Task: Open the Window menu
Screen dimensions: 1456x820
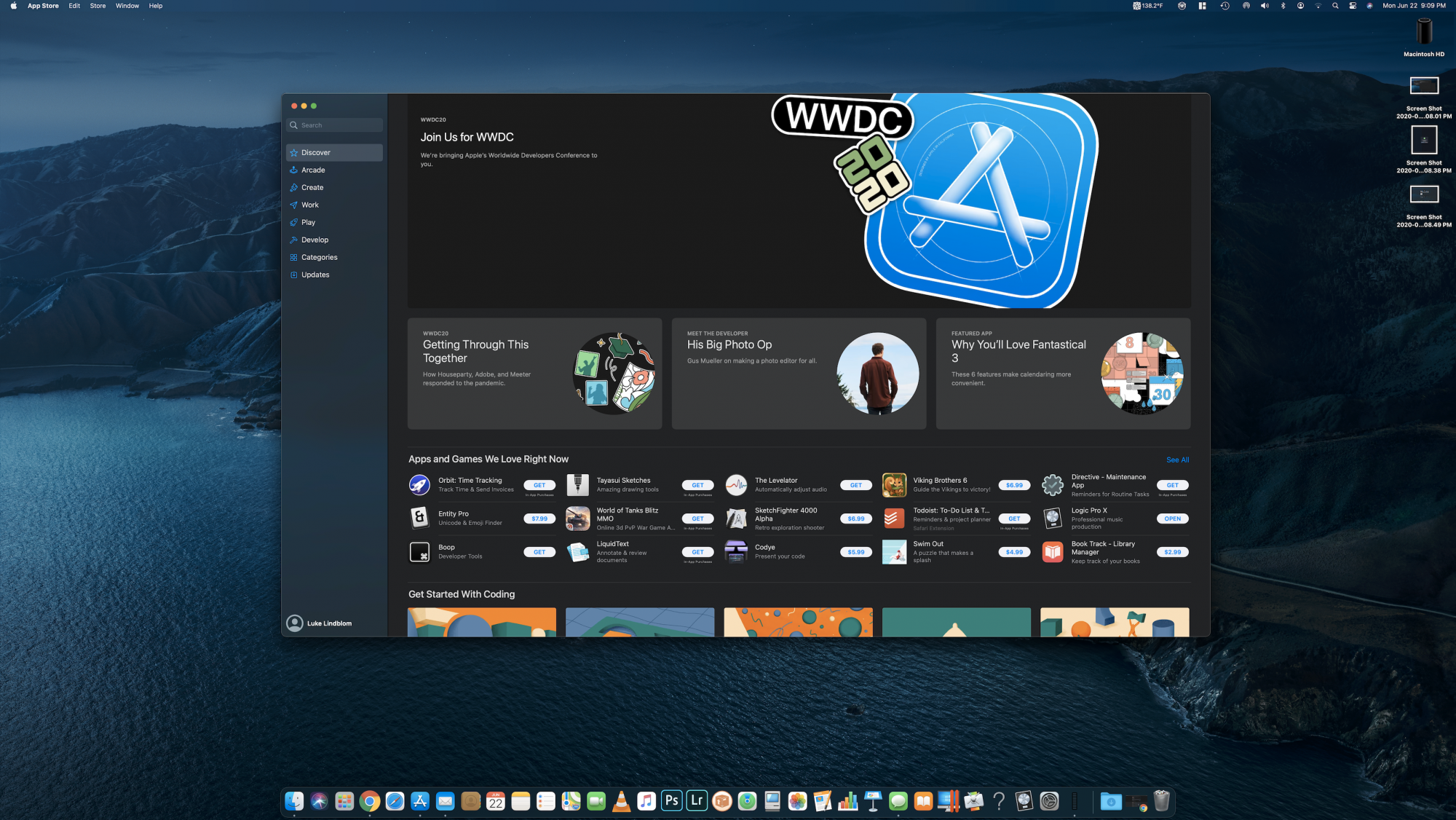Action: pos(127,6)
